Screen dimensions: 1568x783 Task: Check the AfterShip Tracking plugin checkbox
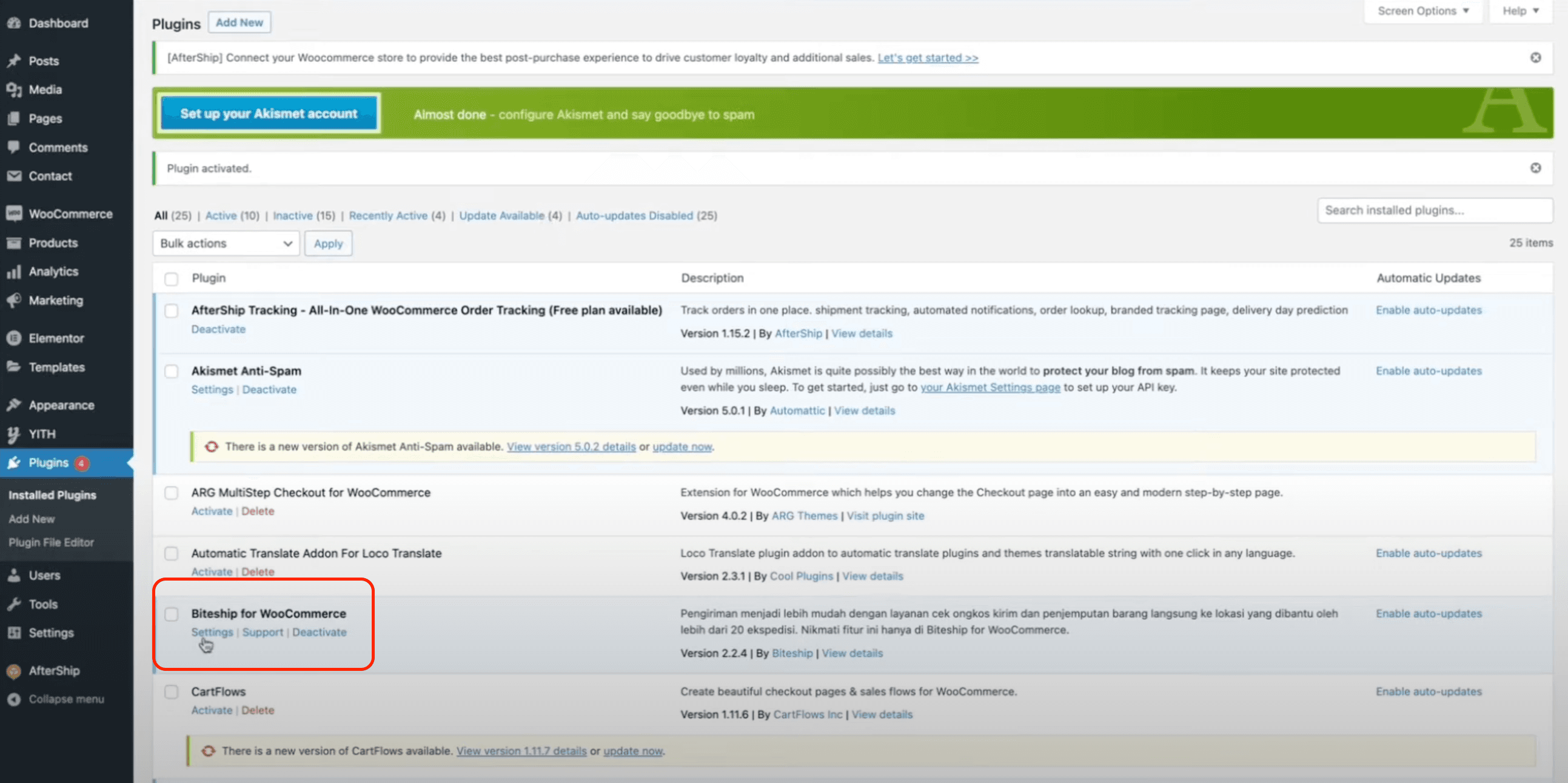tap(171, 311)
